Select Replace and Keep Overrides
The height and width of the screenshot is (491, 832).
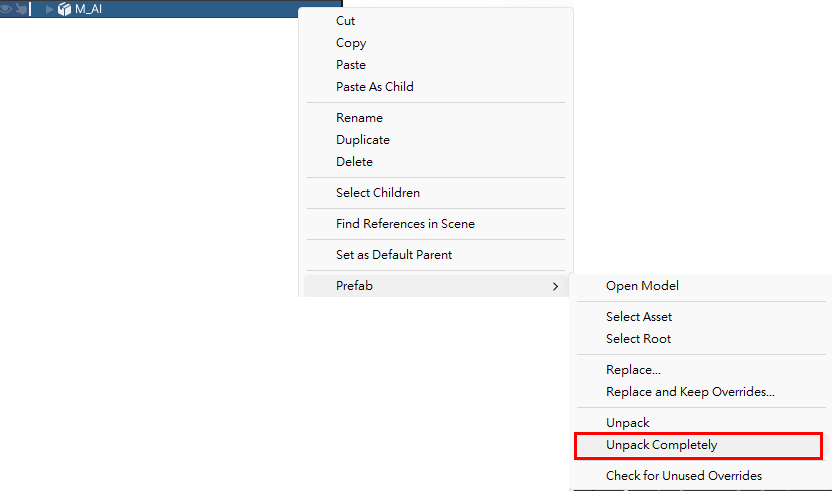(690, 392)
